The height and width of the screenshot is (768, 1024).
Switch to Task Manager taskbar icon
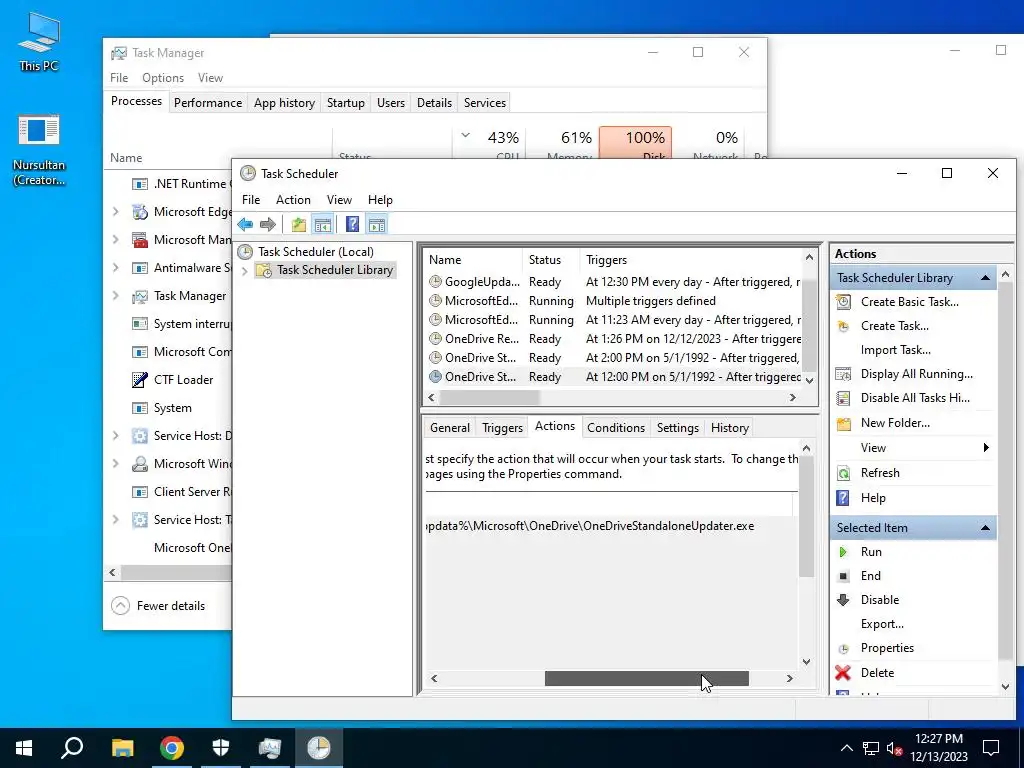coord(270,748)
